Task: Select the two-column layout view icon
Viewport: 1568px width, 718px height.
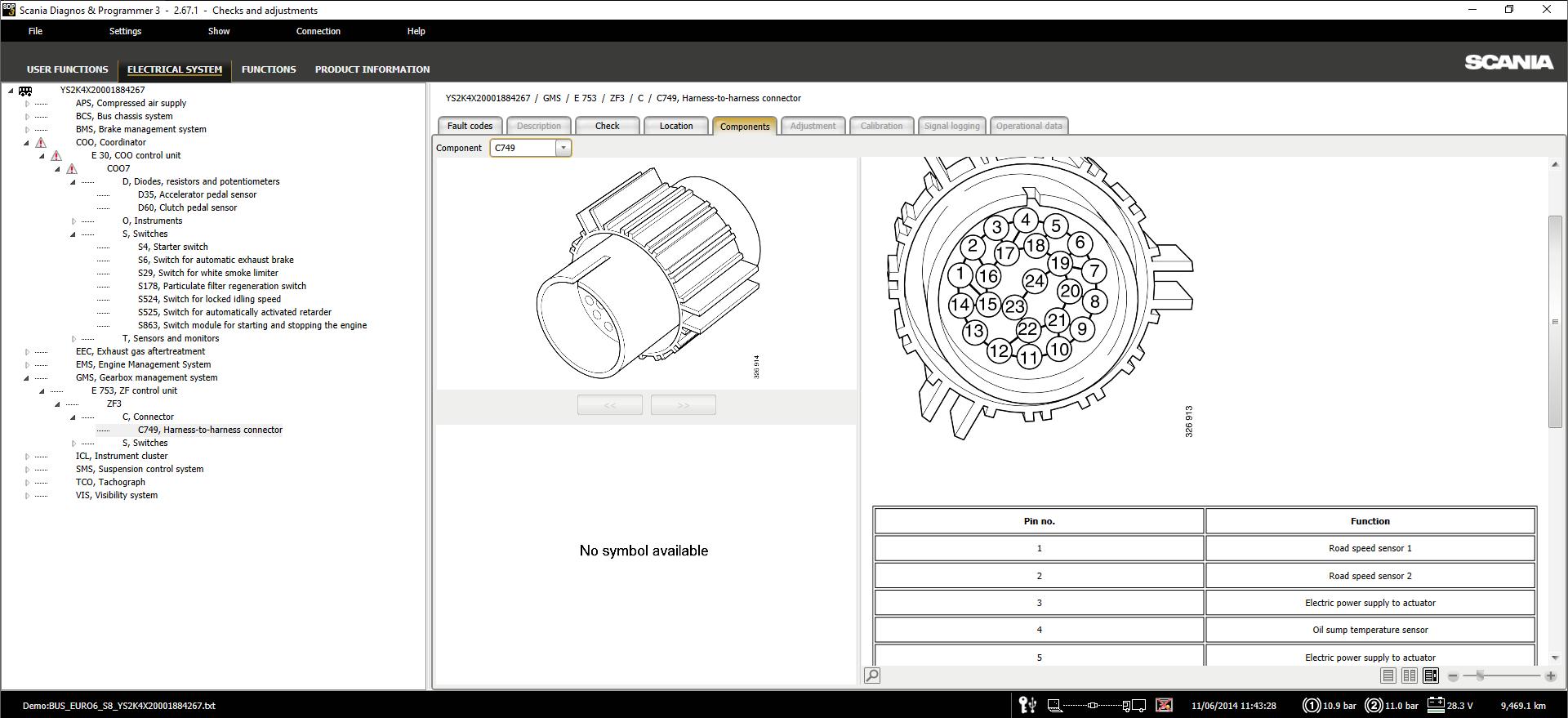Action: (x=1409, y=676)
